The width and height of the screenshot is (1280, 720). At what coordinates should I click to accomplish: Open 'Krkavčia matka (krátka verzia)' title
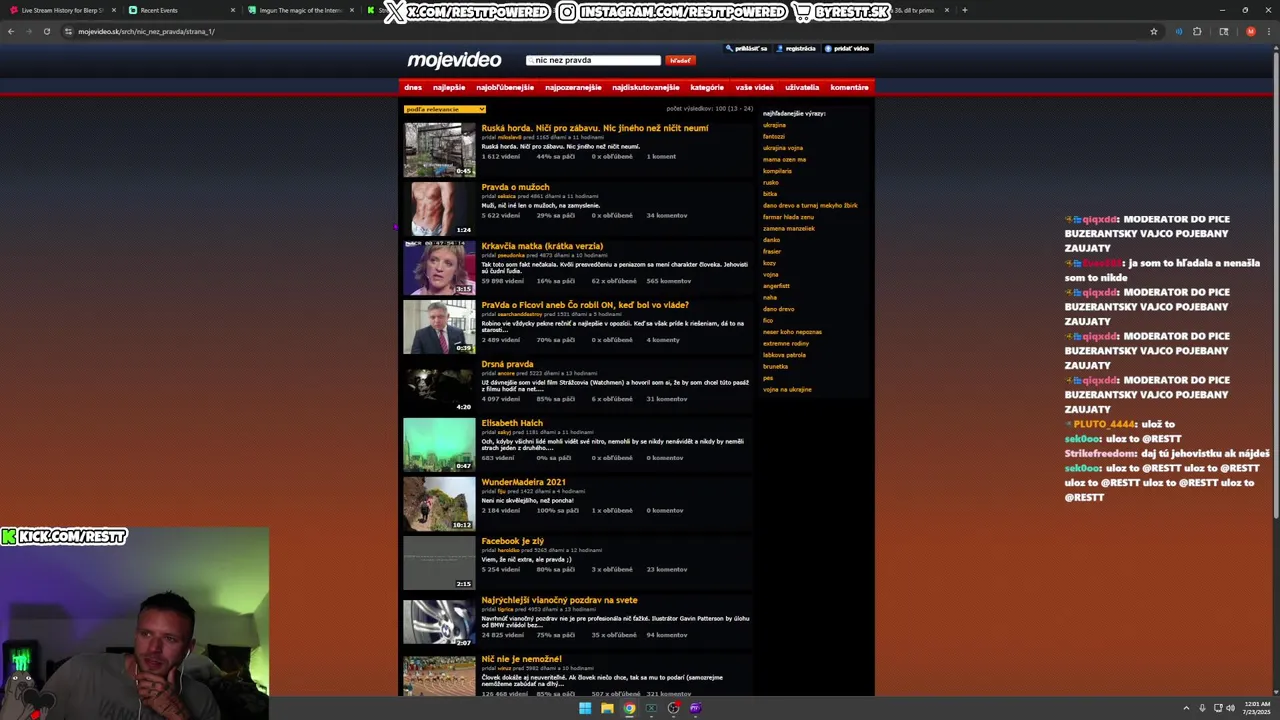(x=542, y=246)
